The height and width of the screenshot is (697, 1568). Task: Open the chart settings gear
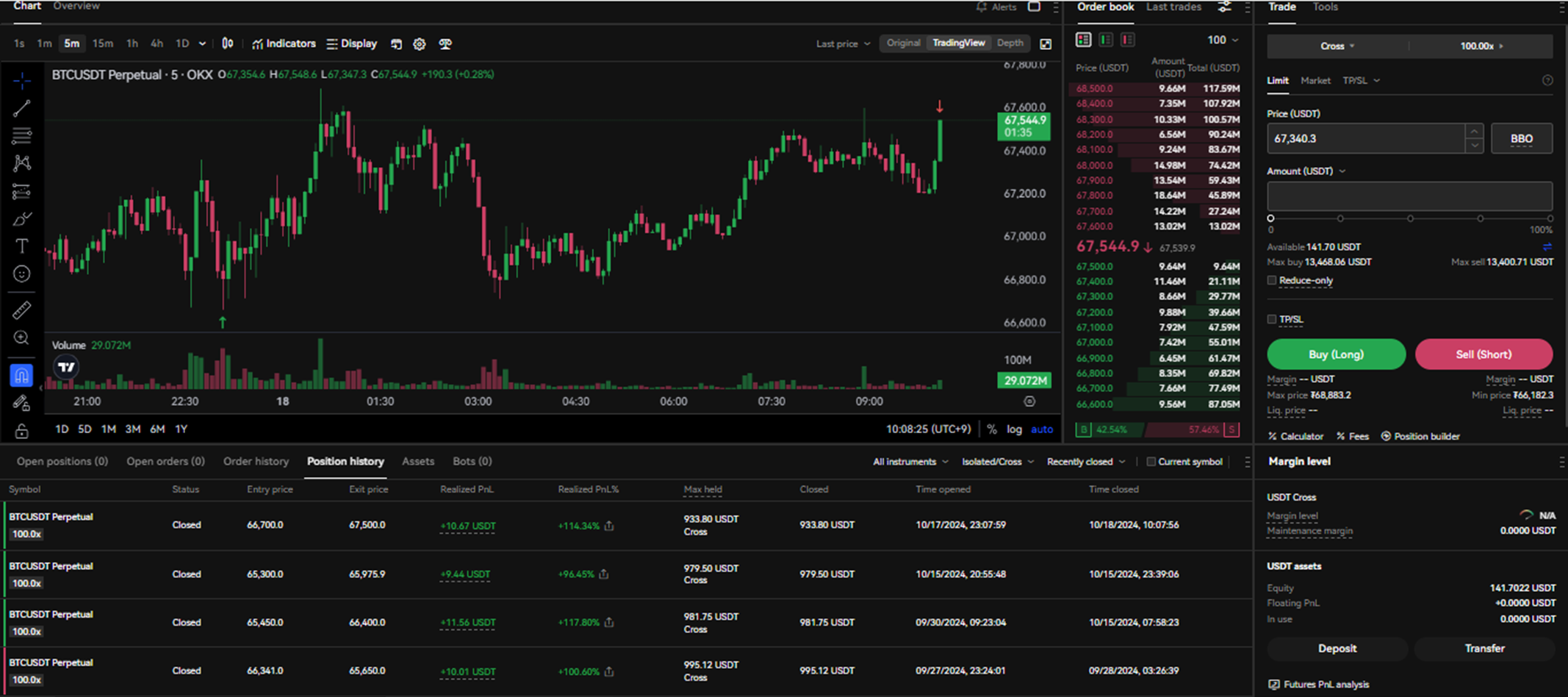[x=420, y=44]
